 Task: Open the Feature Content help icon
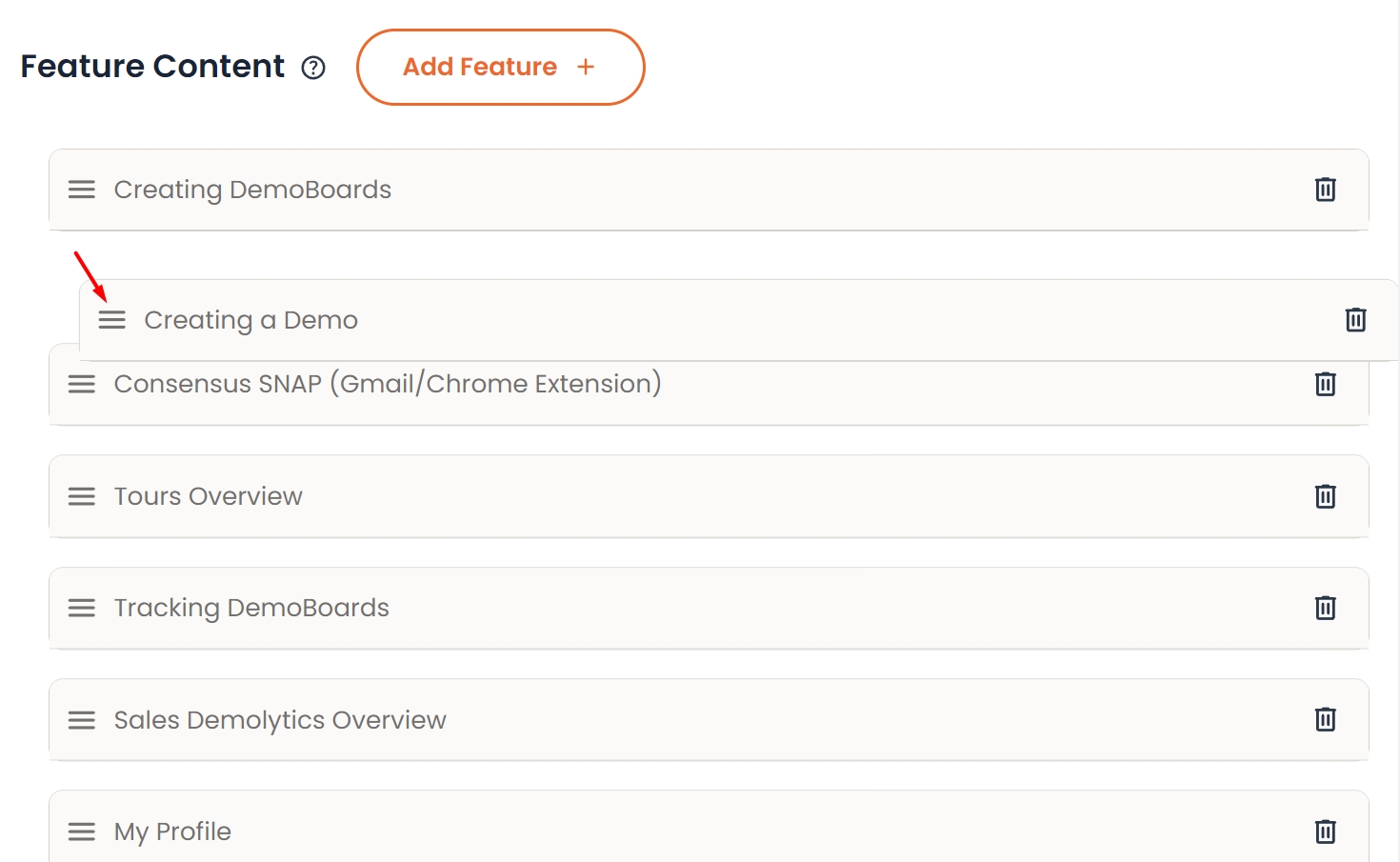click(x=313, y=68)
